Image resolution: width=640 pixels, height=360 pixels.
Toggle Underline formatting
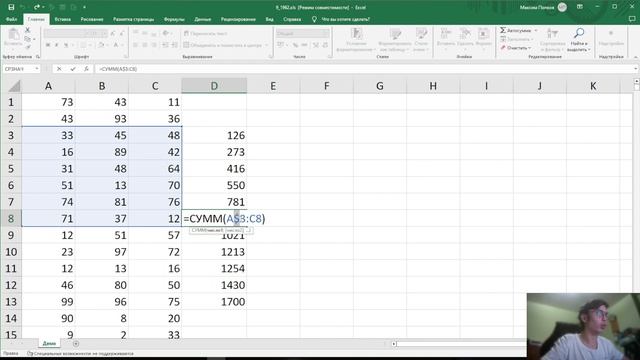[66, 45]
